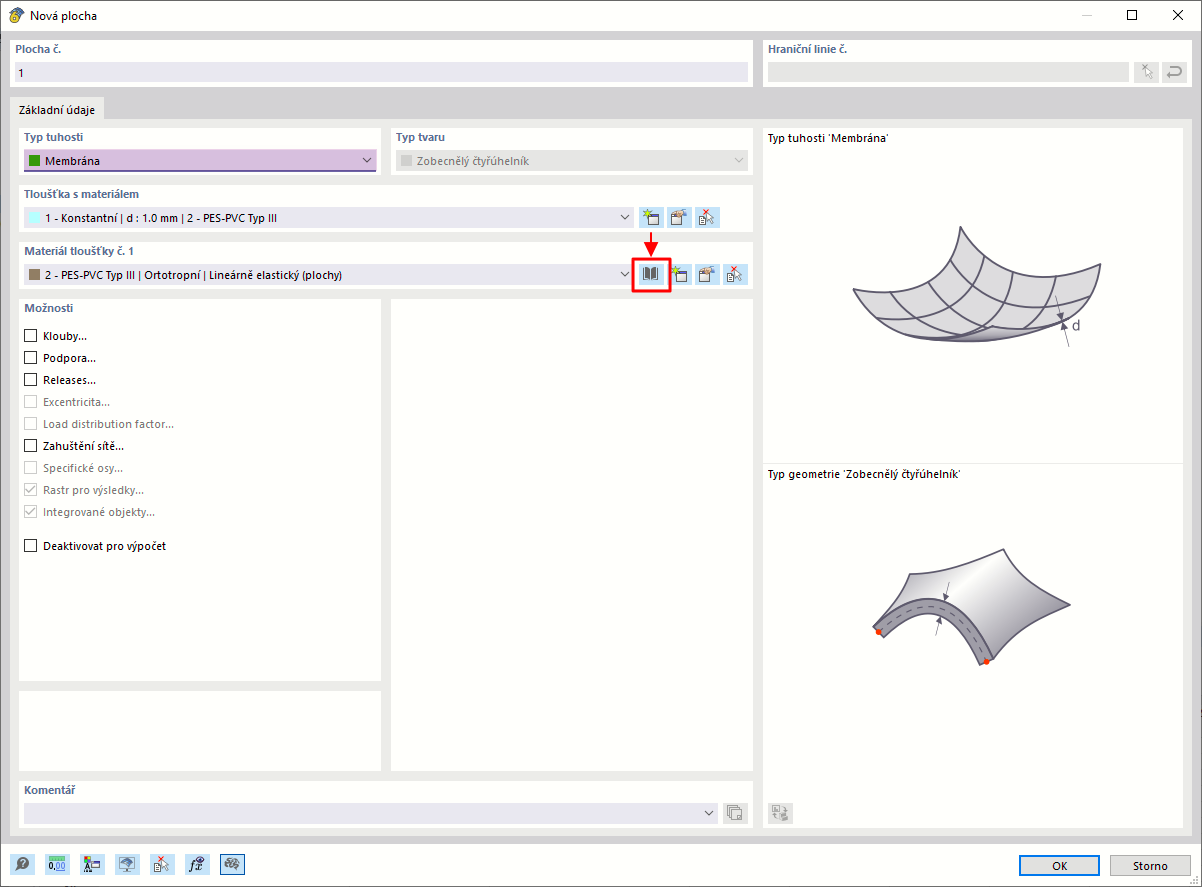Open the help speech-bubble icon
Image resolution: width=1202 pixels, height=887 pixels.
pos(22,865)
